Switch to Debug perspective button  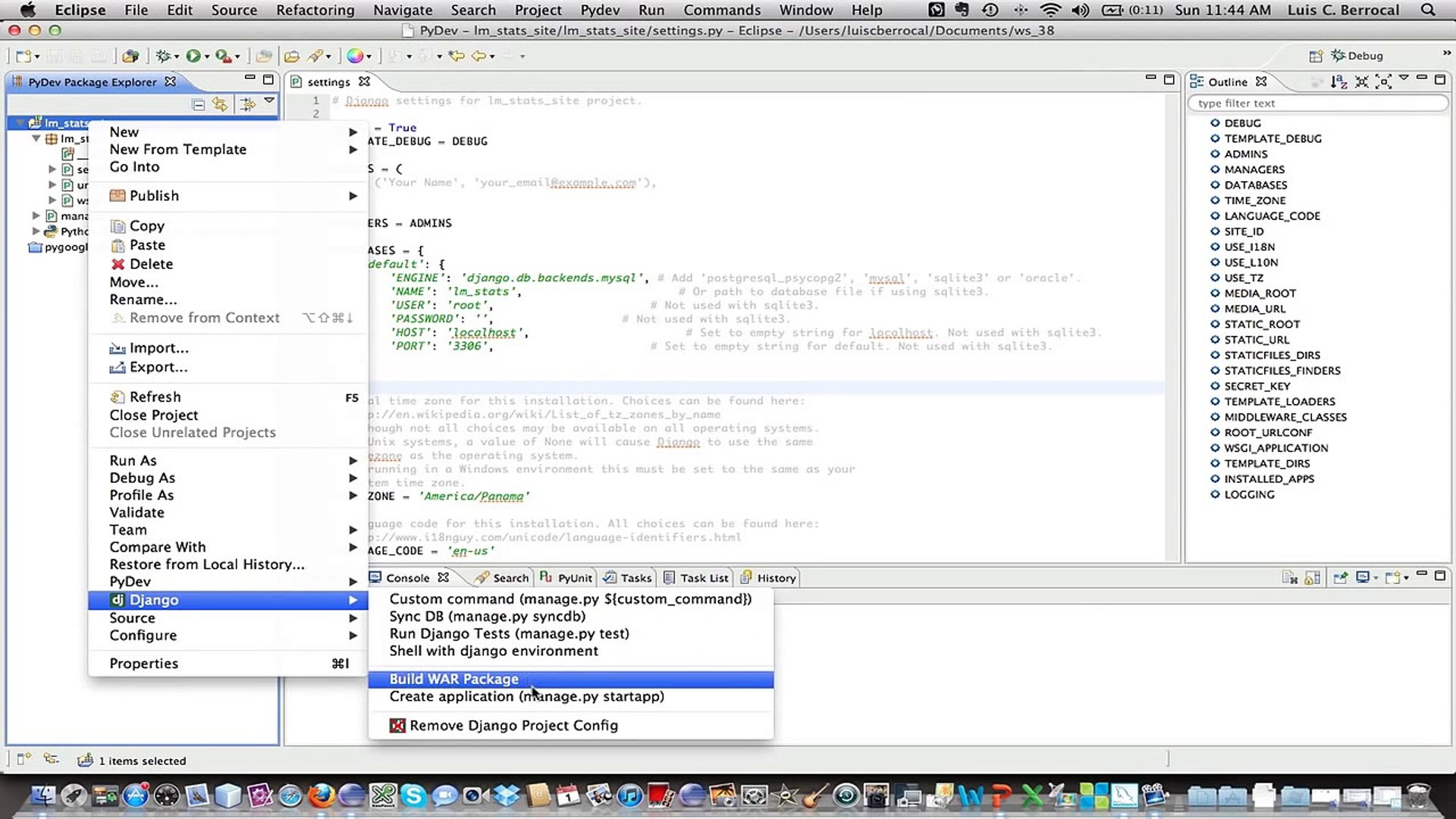click(1357, 56)
